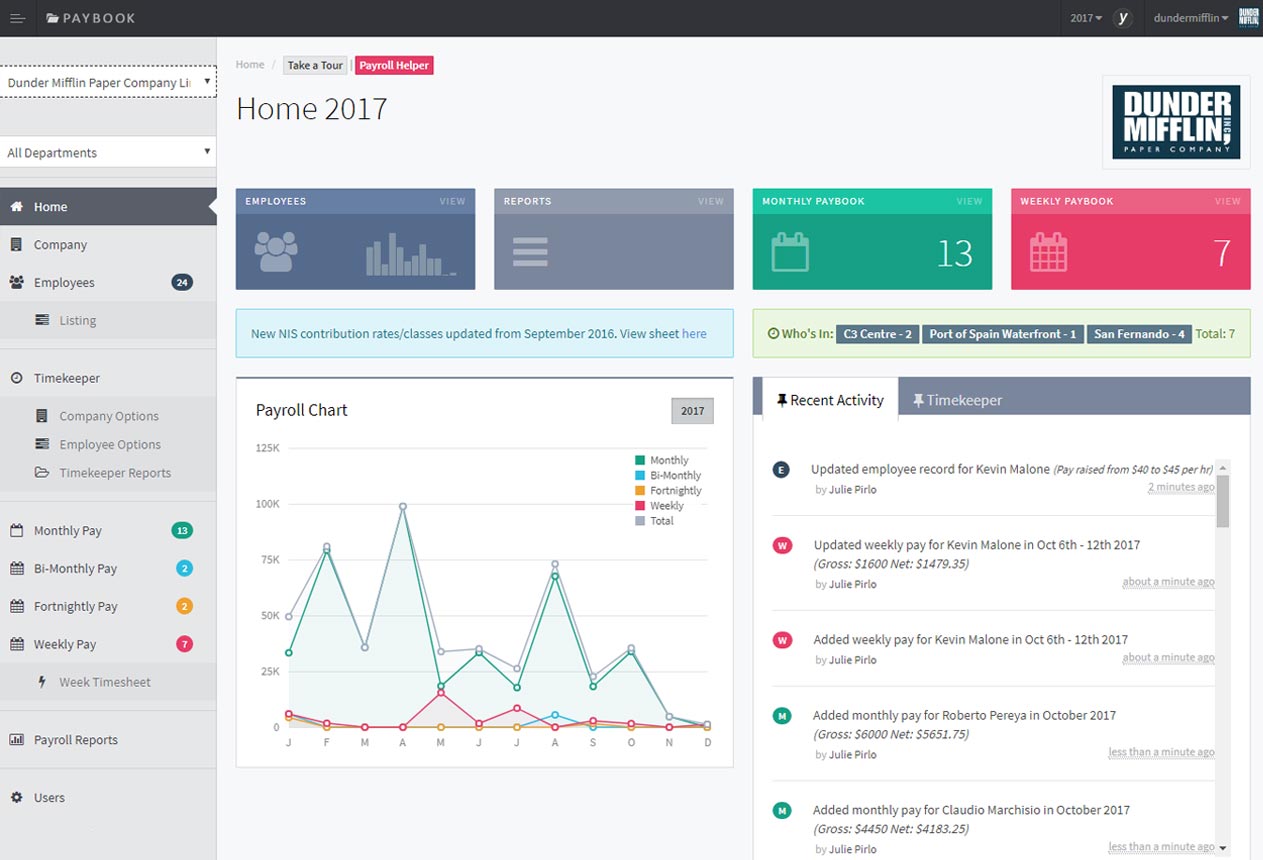The height and width of the screenshot is (860, 1263).
Task: Open Timekeeper Company Options
Action: point(108,416)
